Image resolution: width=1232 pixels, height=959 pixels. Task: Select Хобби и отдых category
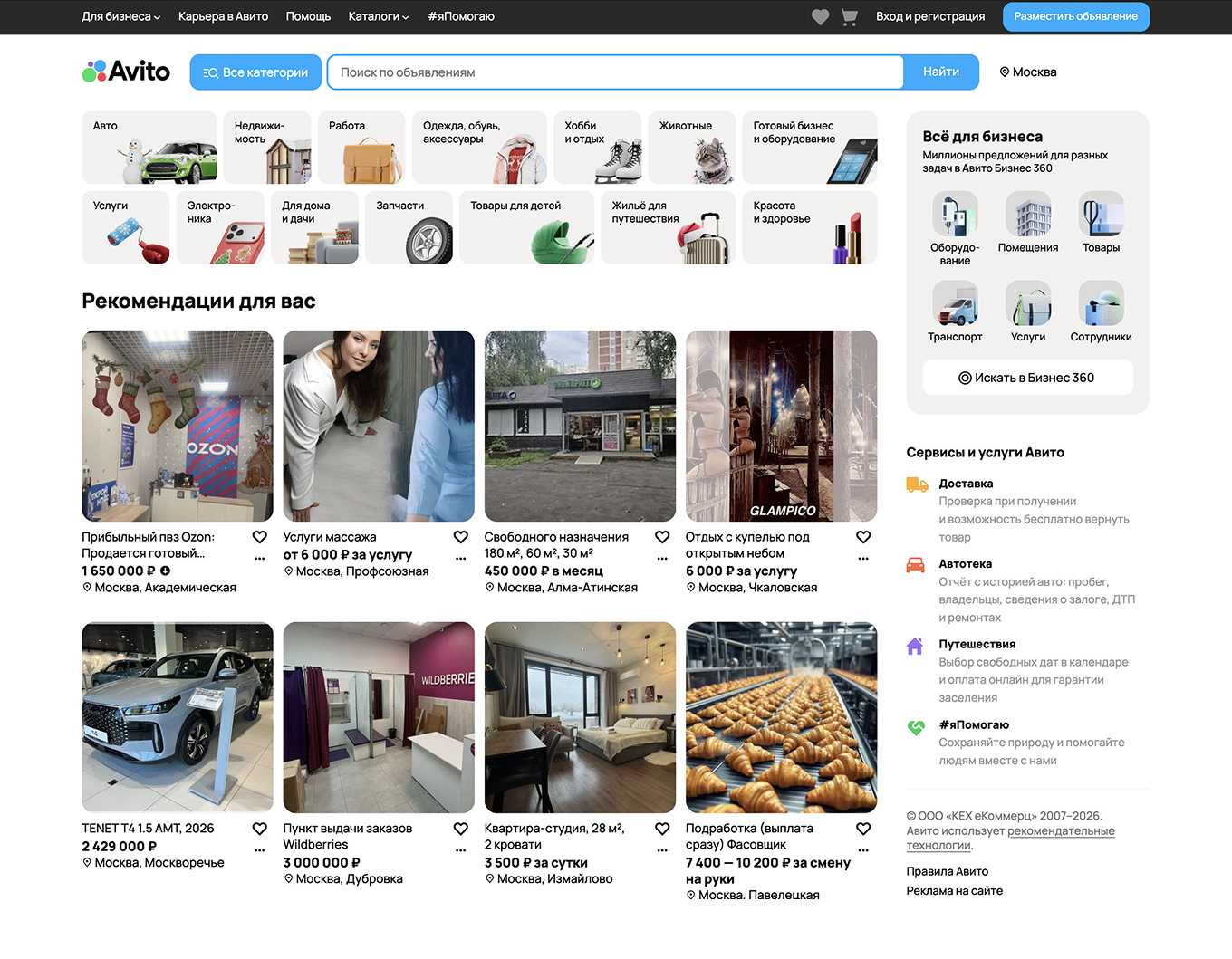(x=598, y=148)
